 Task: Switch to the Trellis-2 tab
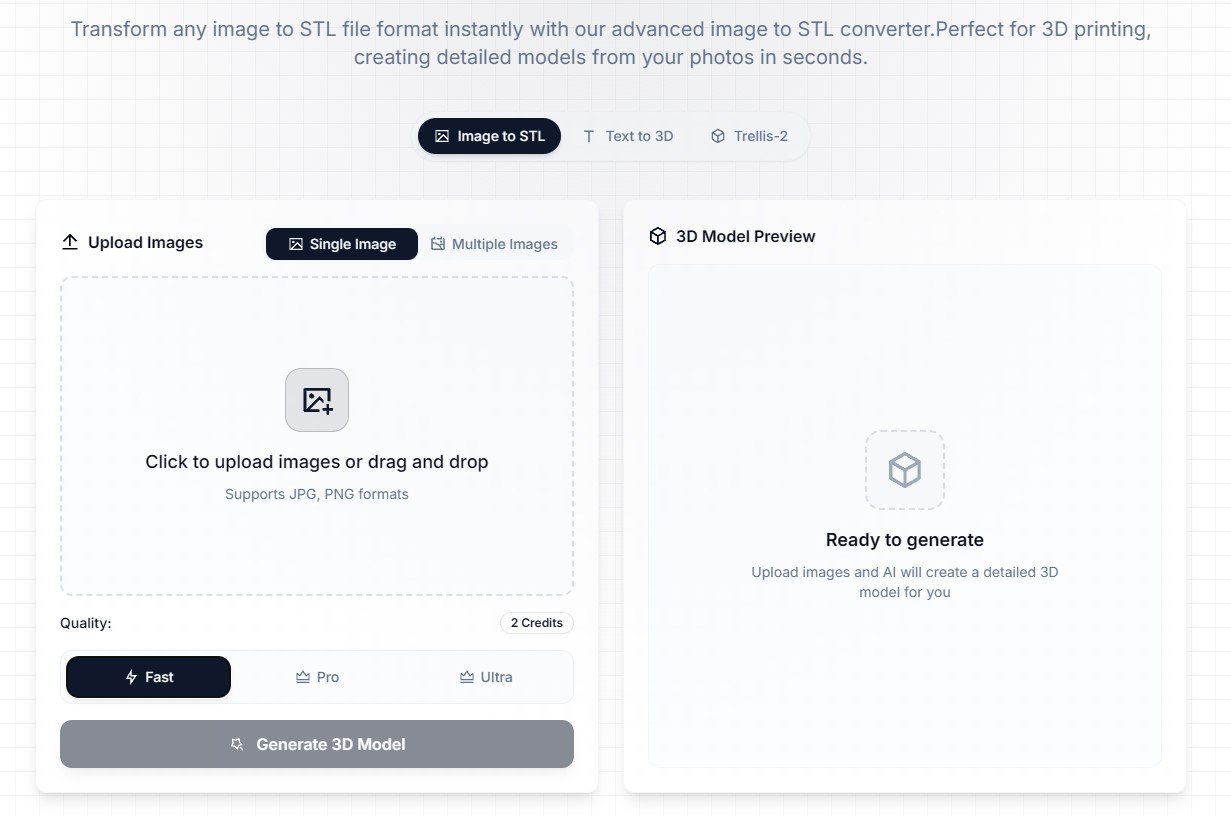(x=749, y=136)
